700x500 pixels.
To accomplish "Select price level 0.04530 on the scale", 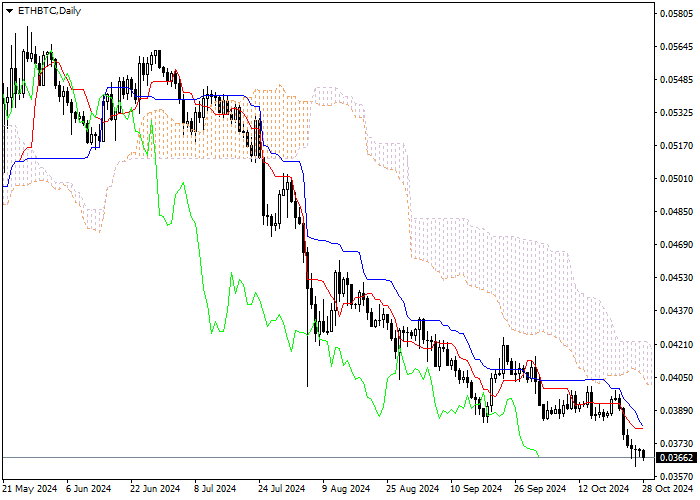I will pos(676,277).
